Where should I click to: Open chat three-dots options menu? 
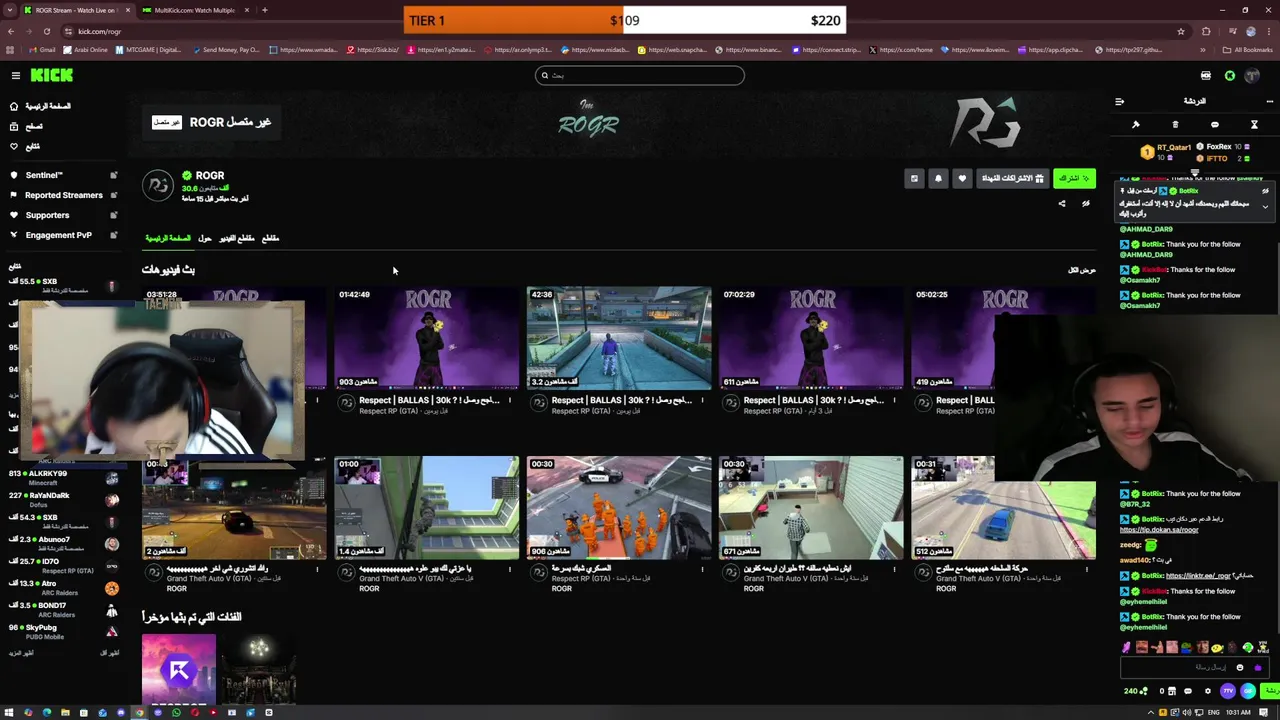(1269, 101)
